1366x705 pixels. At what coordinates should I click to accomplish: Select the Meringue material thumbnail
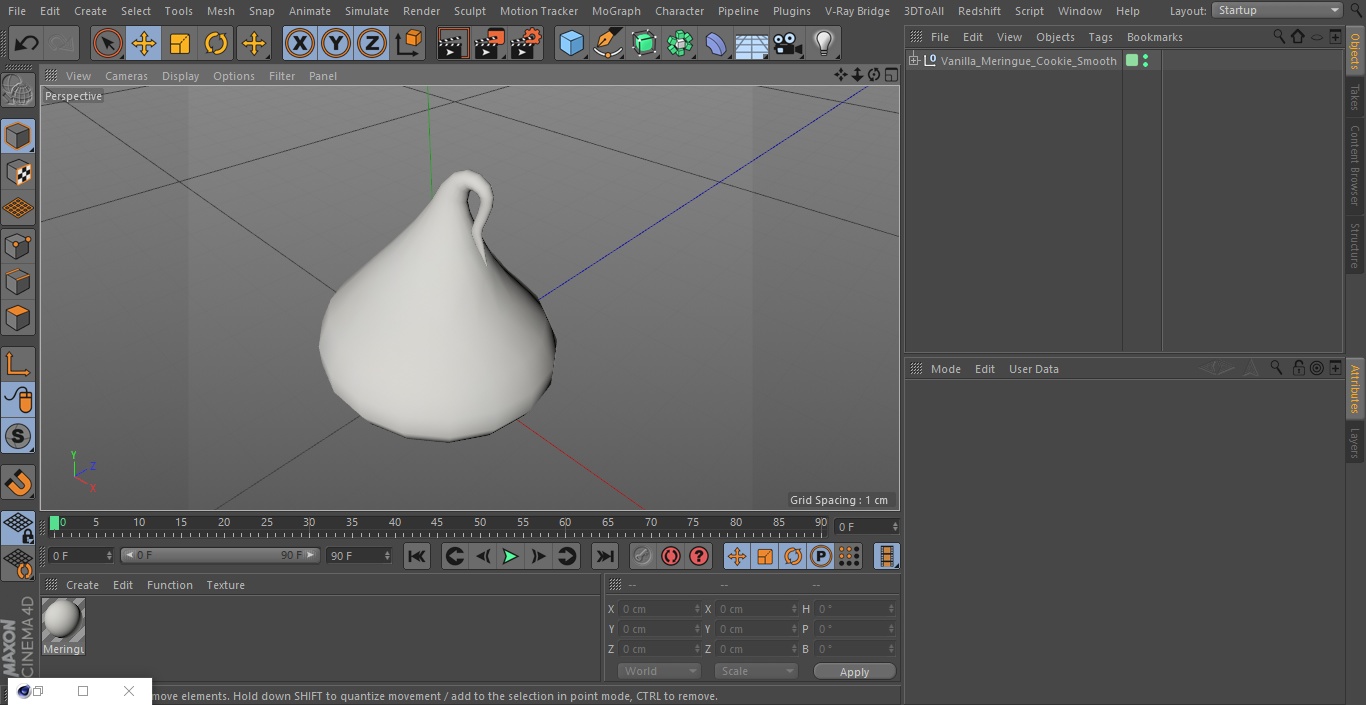(x=63, y=621)
